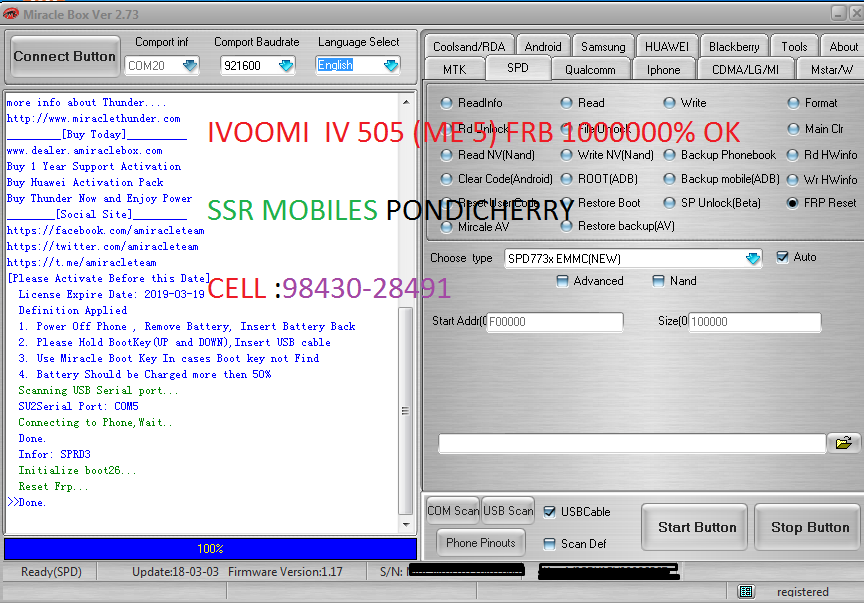Open the Tools tab
The width and height of the screenshot is (864, 603).
pos(794,47)
